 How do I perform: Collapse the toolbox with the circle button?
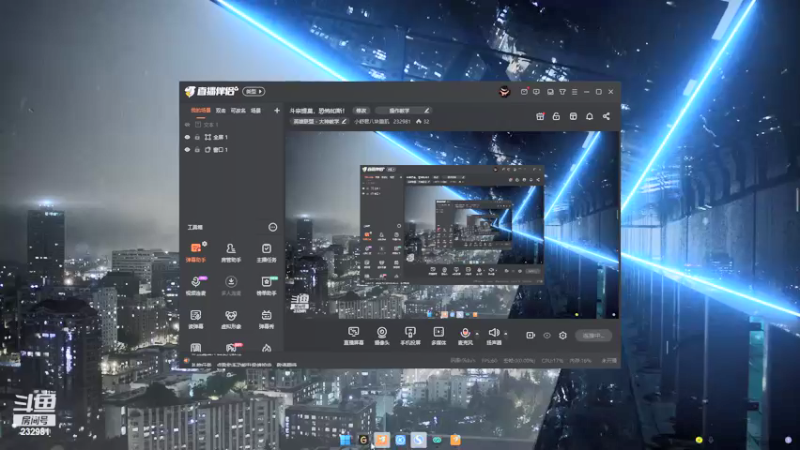pyautogui.click(x=272, y=227)
